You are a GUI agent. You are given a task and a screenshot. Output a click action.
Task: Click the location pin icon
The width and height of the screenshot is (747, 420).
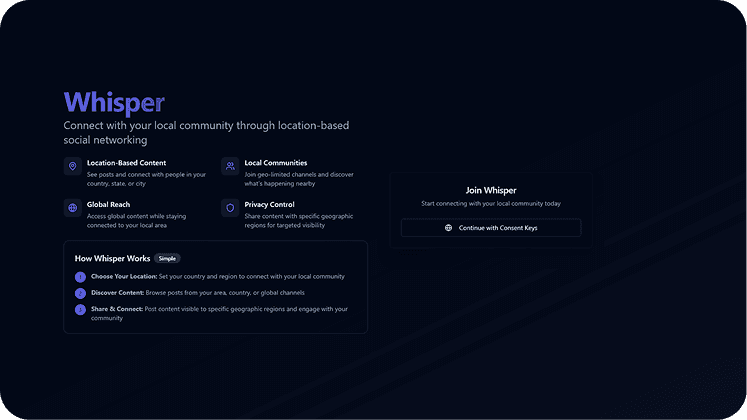[x=72, y=166]
